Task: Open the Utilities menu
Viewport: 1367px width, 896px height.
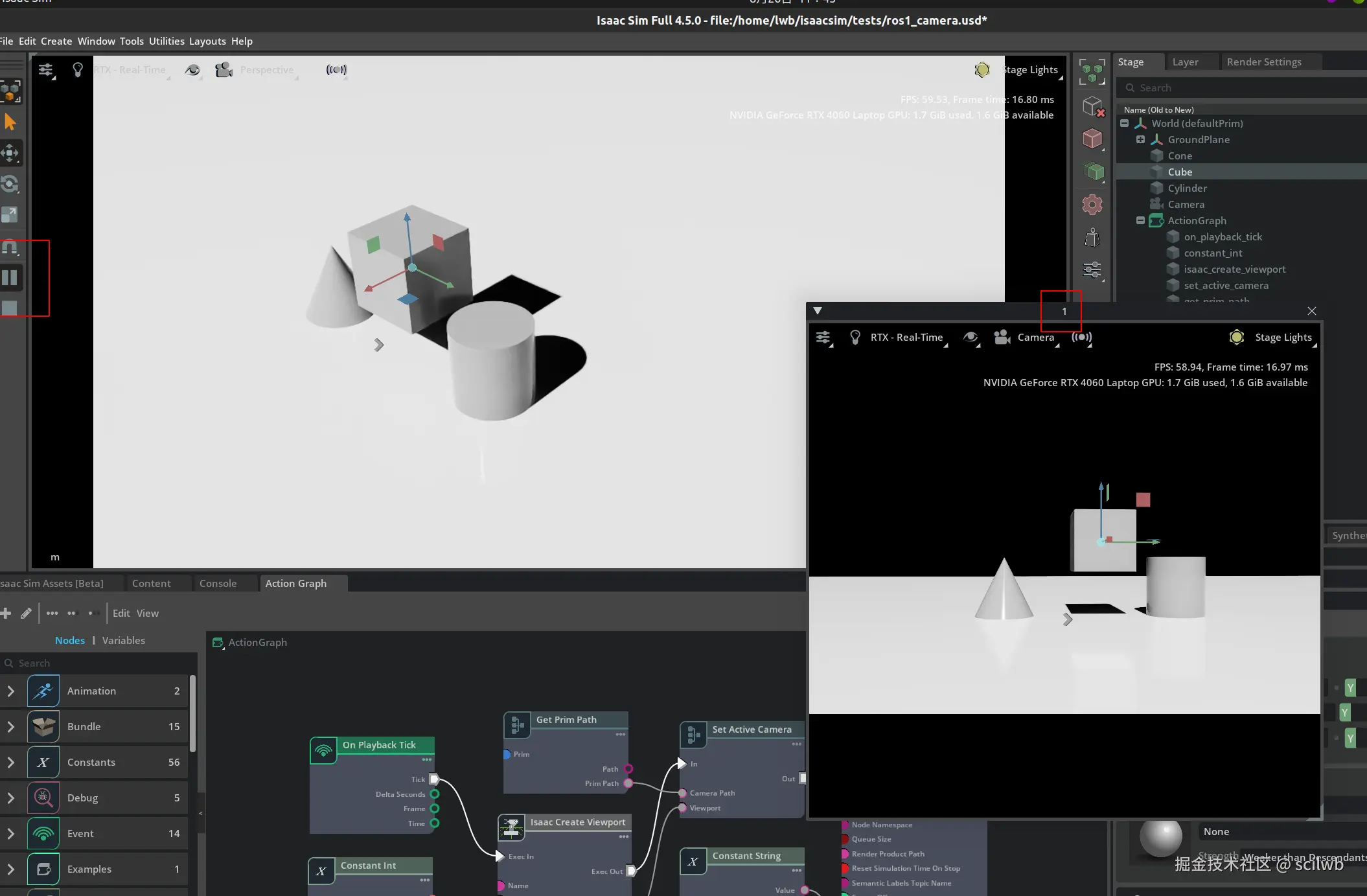Action: [x=167, y=41]
